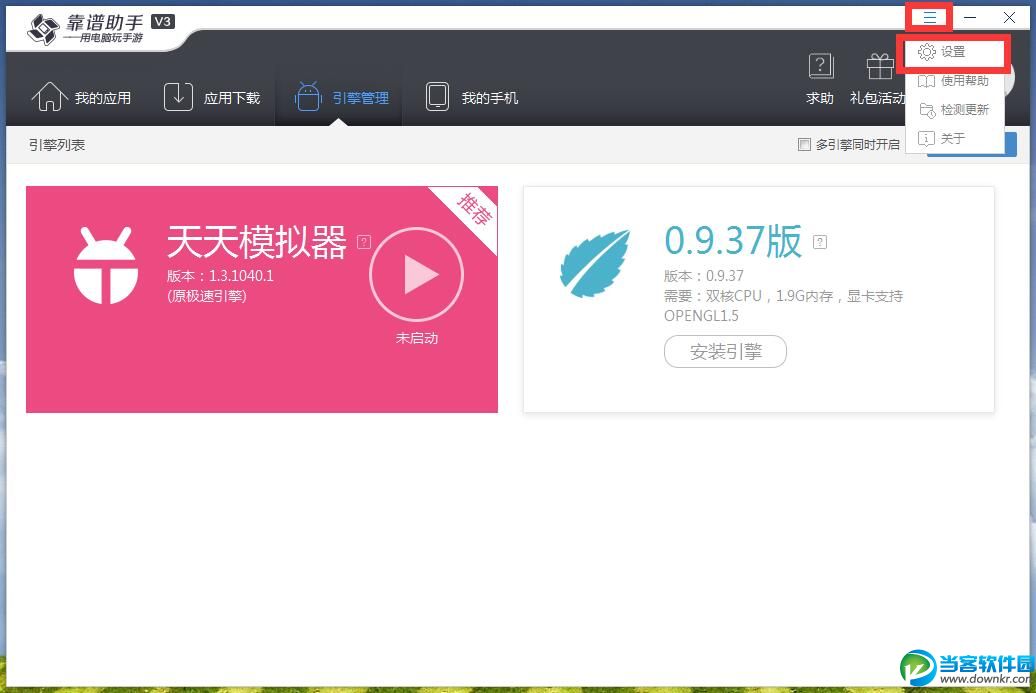
Task: Go to 应用下载 tab
Action: [x=212, y=97]
